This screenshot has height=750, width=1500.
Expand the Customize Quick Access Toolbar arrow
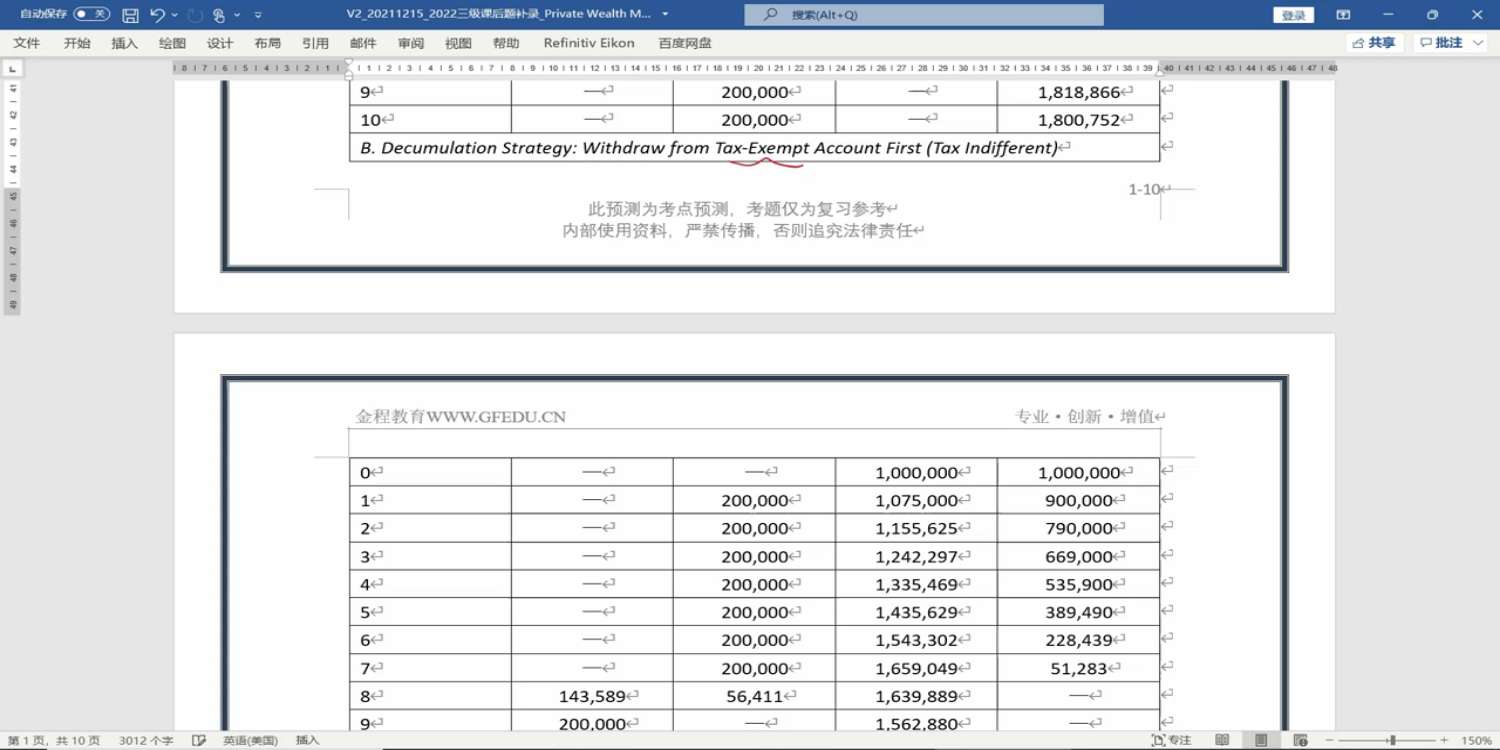click(x=258, y=15)
